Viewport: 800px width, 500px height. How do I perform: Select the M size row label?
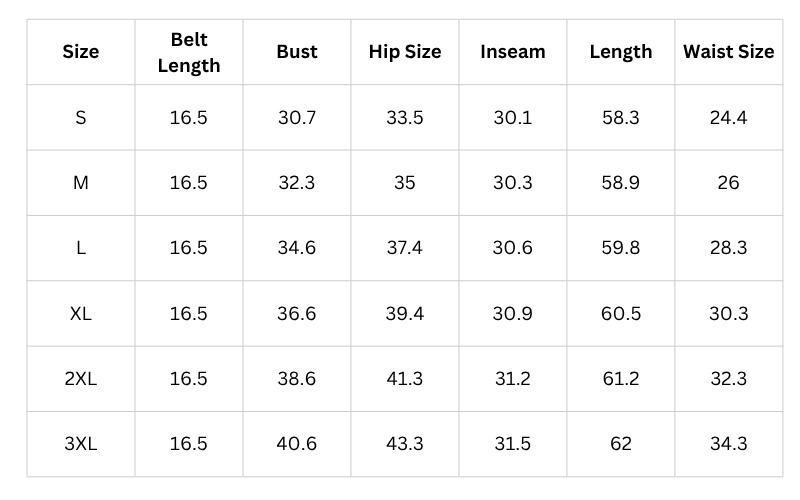point(81,183)
